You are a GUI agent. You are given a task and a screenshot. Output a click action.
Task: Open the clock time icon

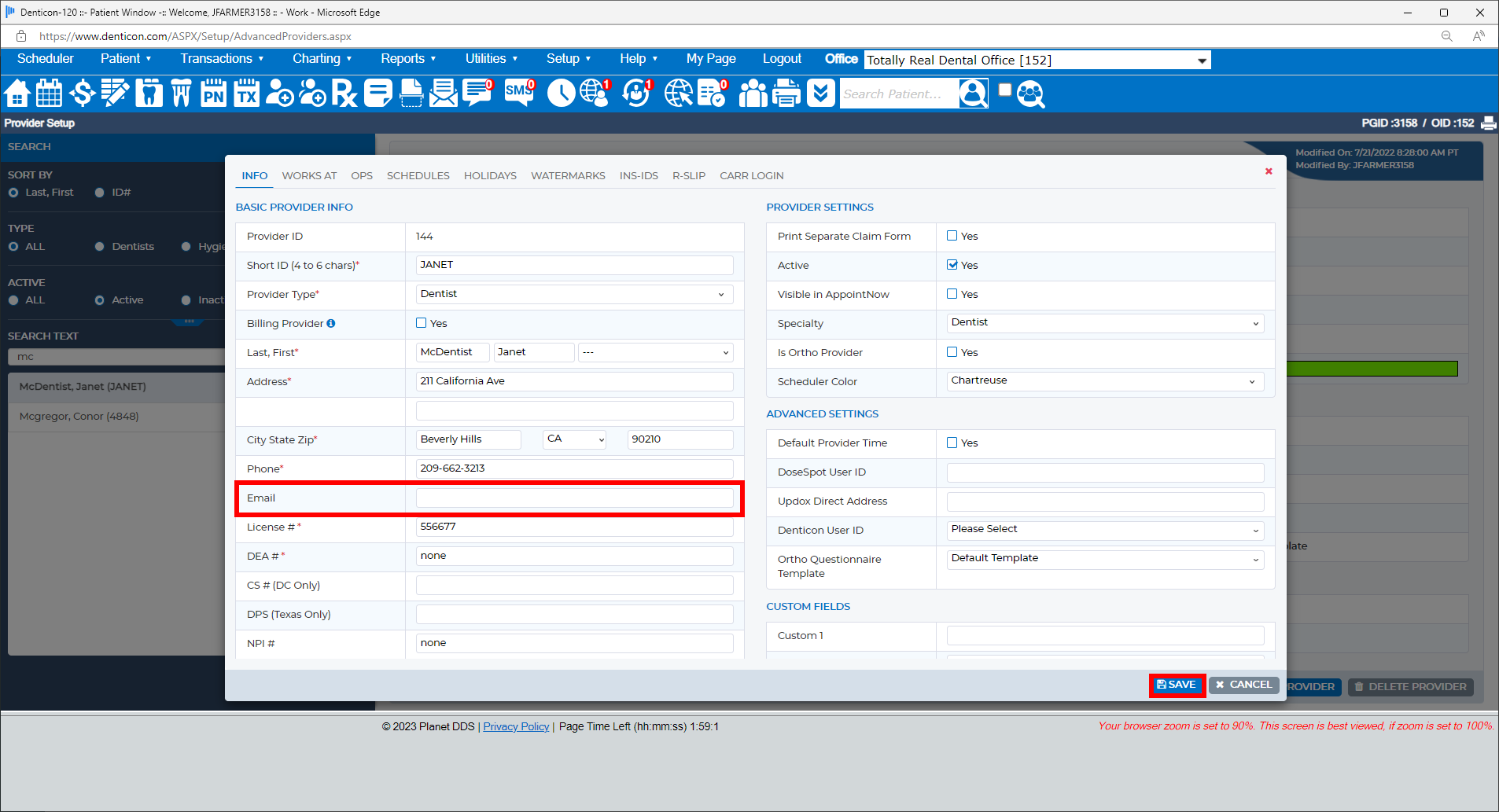(561, 94)
